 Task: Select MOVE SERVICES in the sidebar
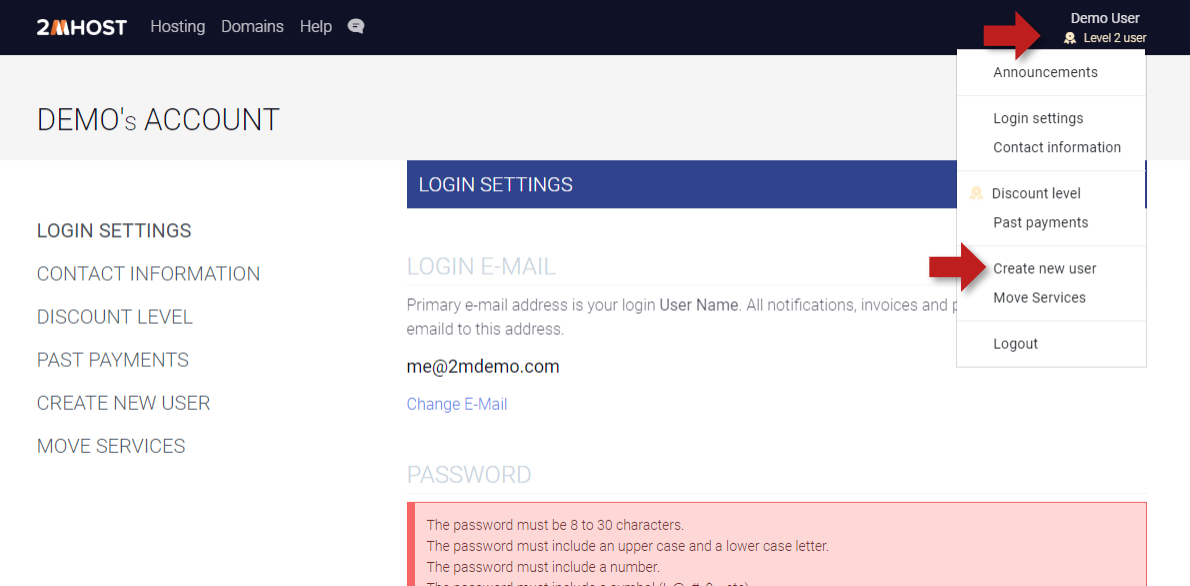[111, 446]
